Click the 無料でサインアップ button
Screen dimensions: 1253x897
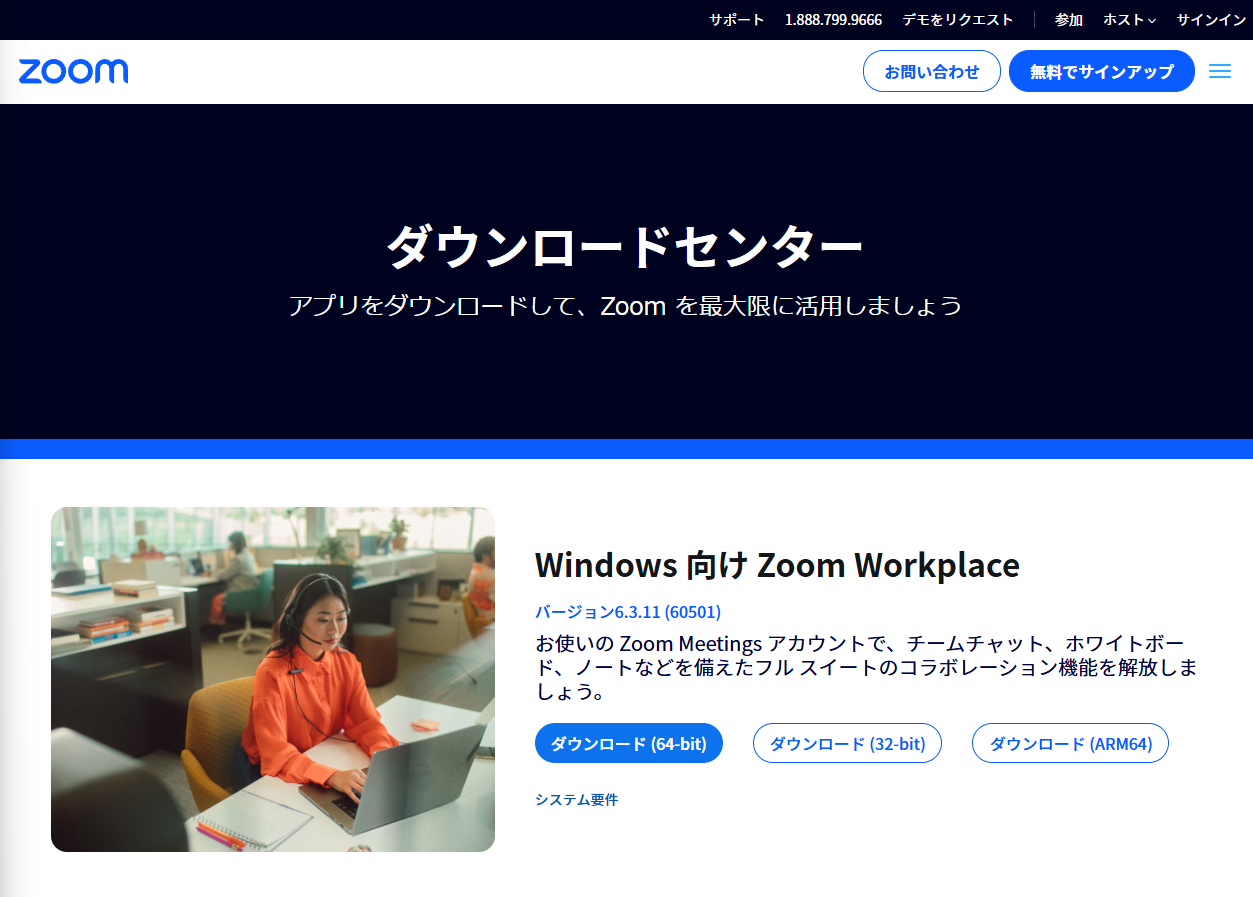click(1101, 72)
